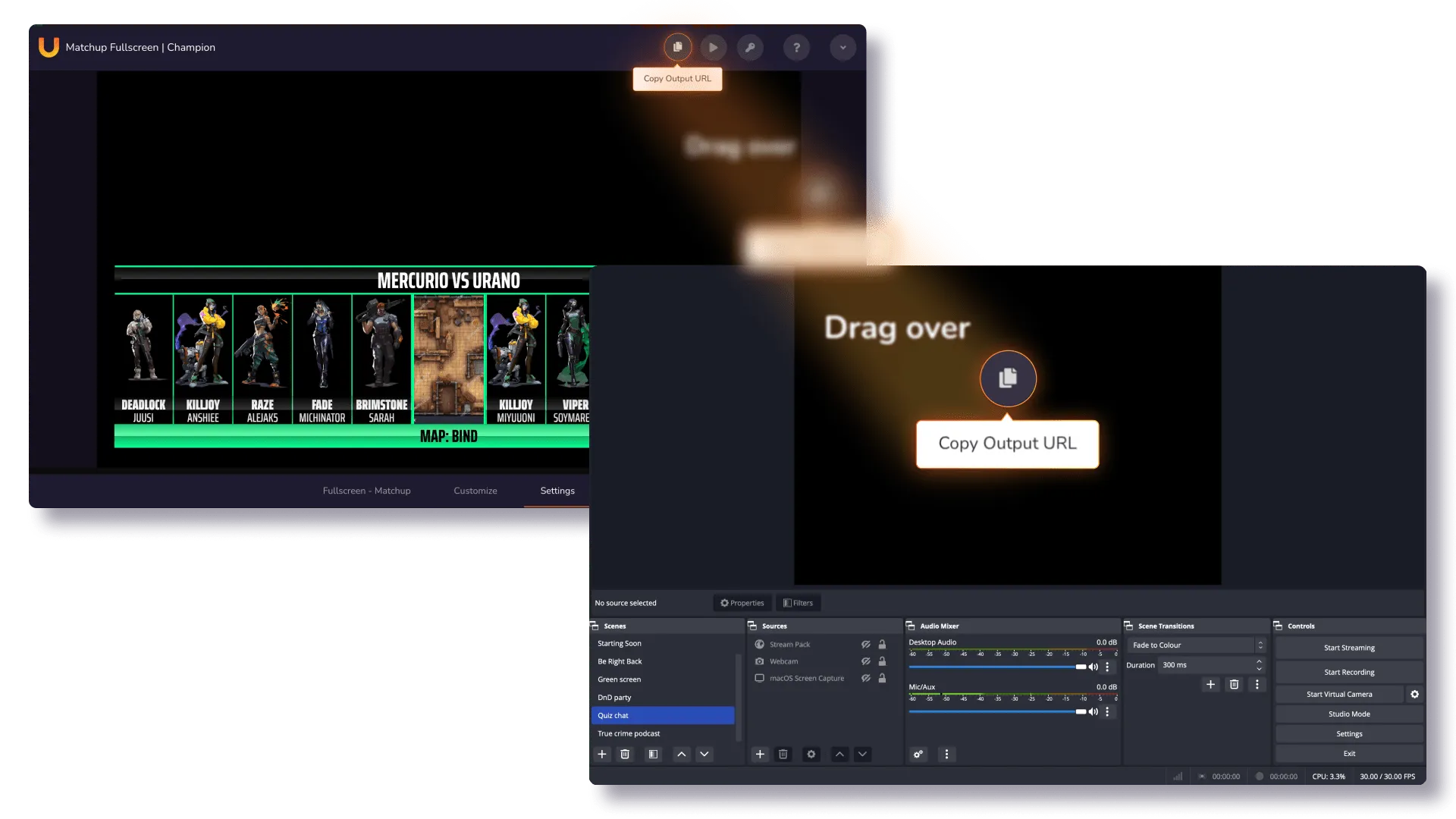The image size is (1456, 819).
Task: Decrease transition duration with the down stepper
Action: click(x=1260, y=669)
